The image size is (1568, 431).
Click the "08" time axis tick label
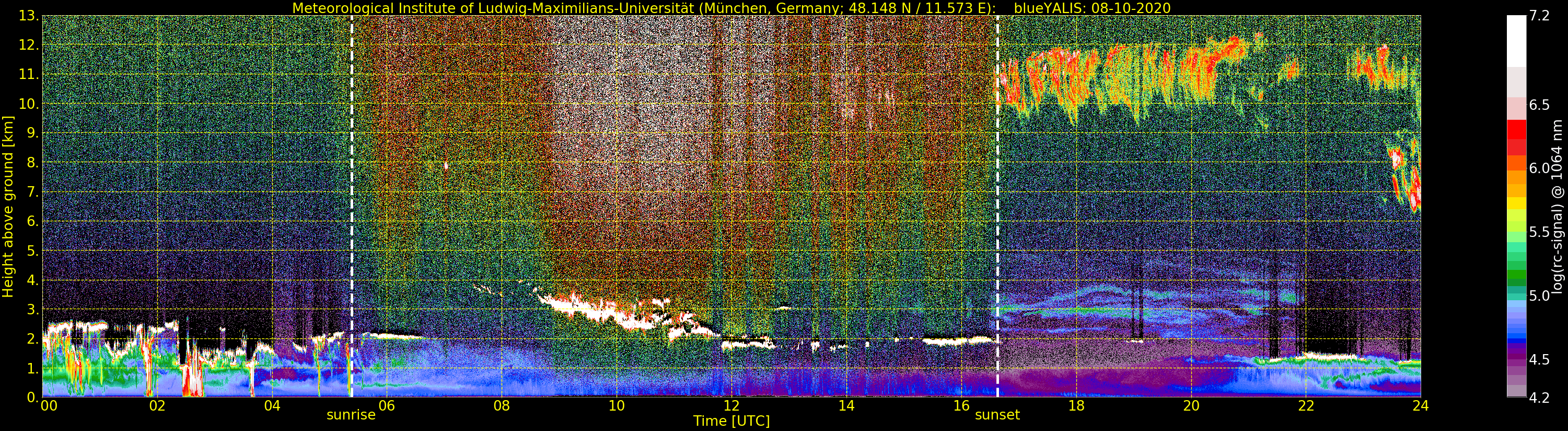pos(502,406)
